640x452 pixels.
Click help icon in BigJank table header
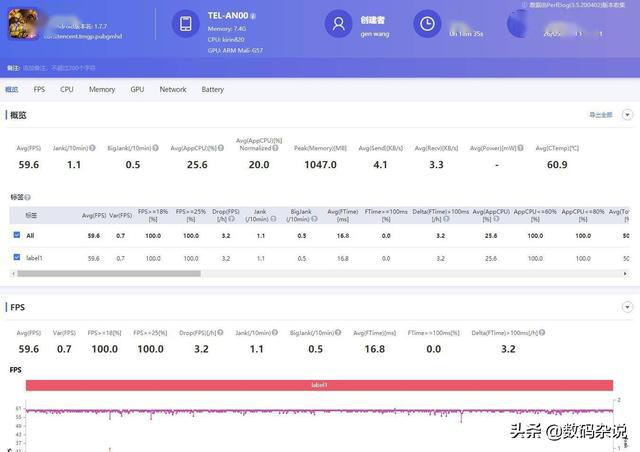(x=314, y=219)
